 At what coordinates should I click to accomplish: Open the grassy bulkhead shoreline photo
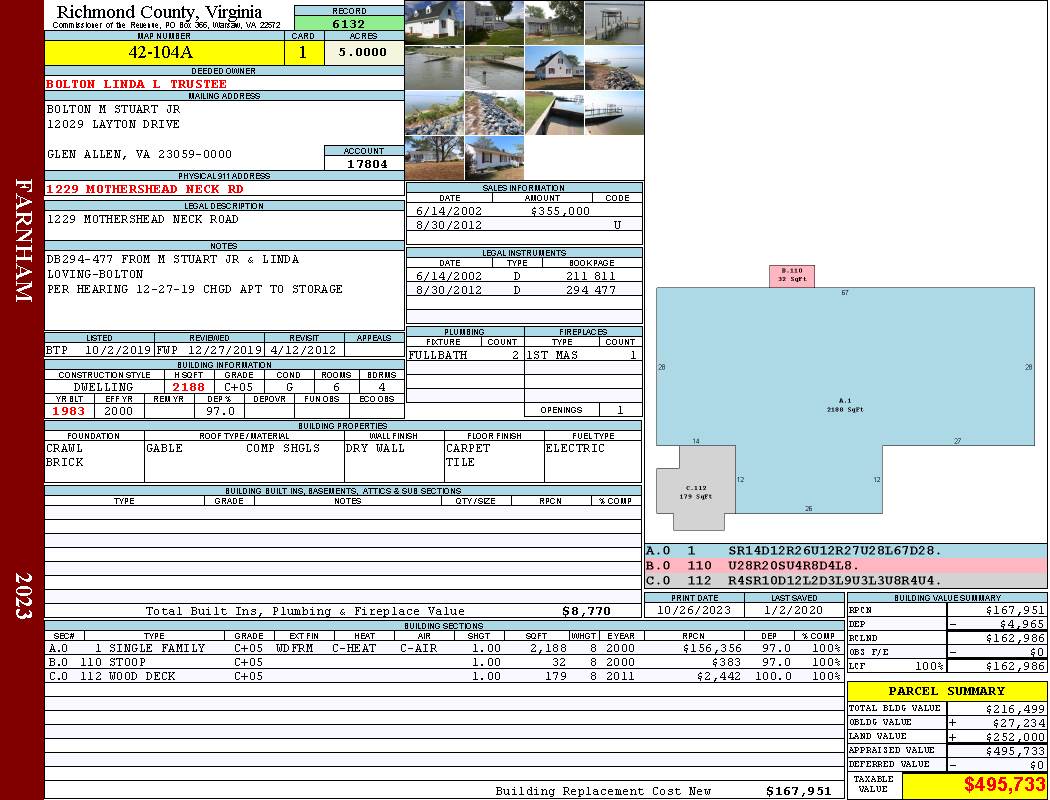[553, 113]
